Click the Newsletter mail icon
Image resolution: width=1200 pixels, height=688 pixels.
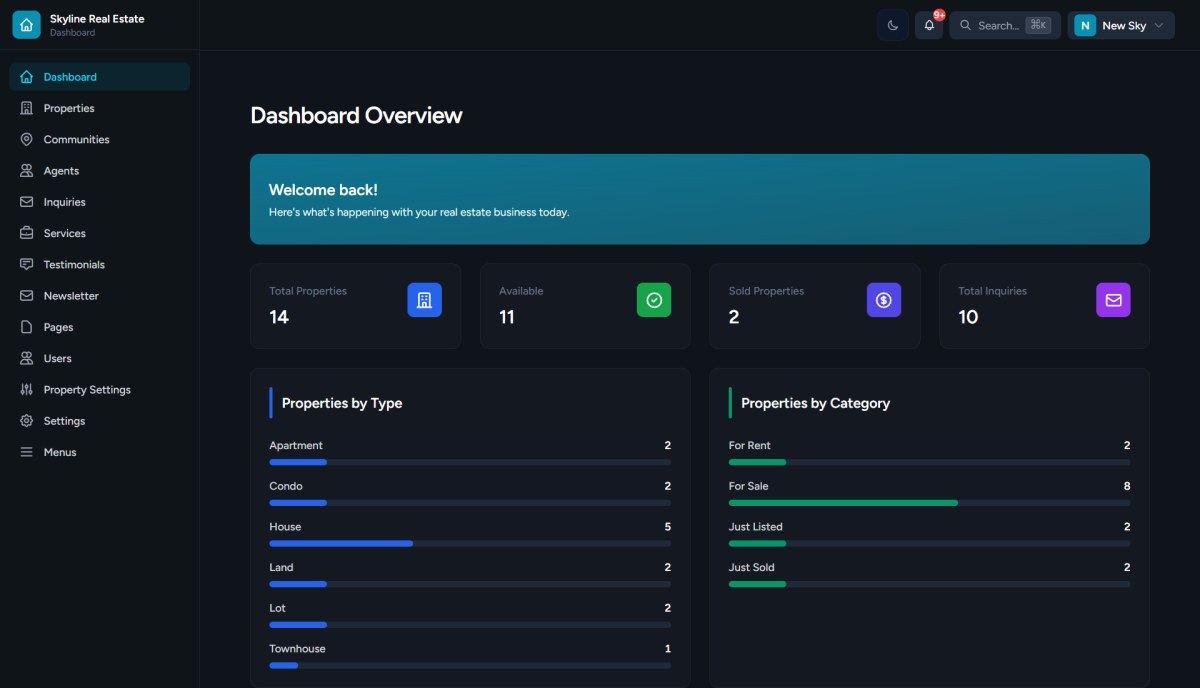(27, 296)
